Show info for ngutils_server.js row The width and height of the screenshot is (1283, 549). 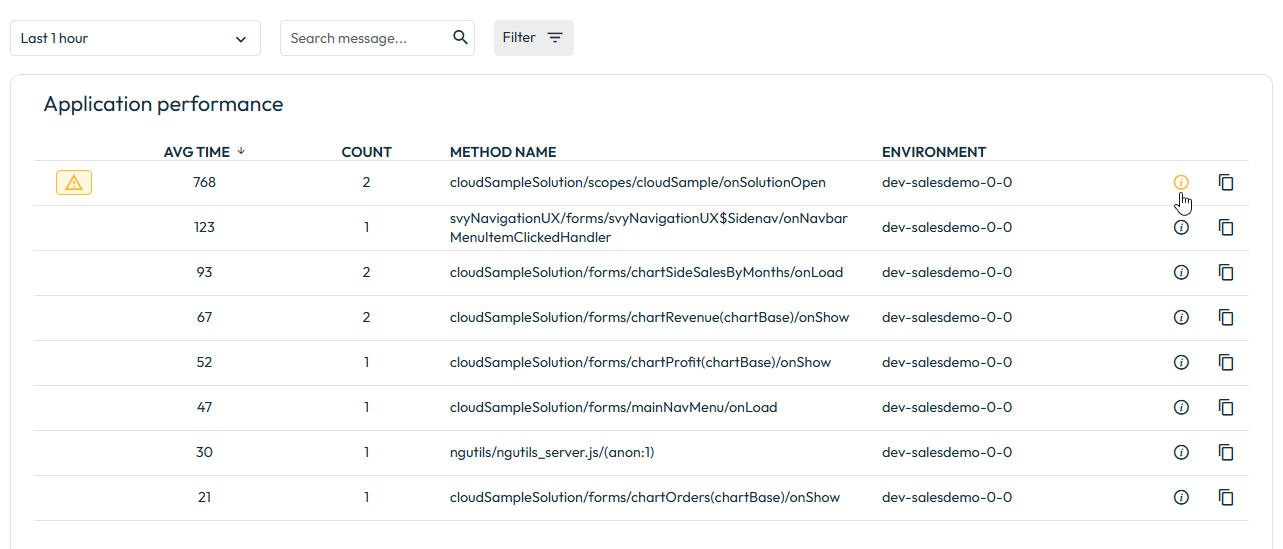[1181, 452]
